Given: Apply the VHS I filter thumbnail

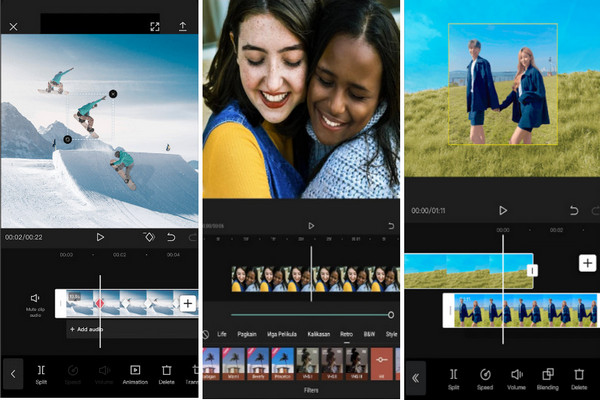Looking at the screenshot, I should pos(307,364).
